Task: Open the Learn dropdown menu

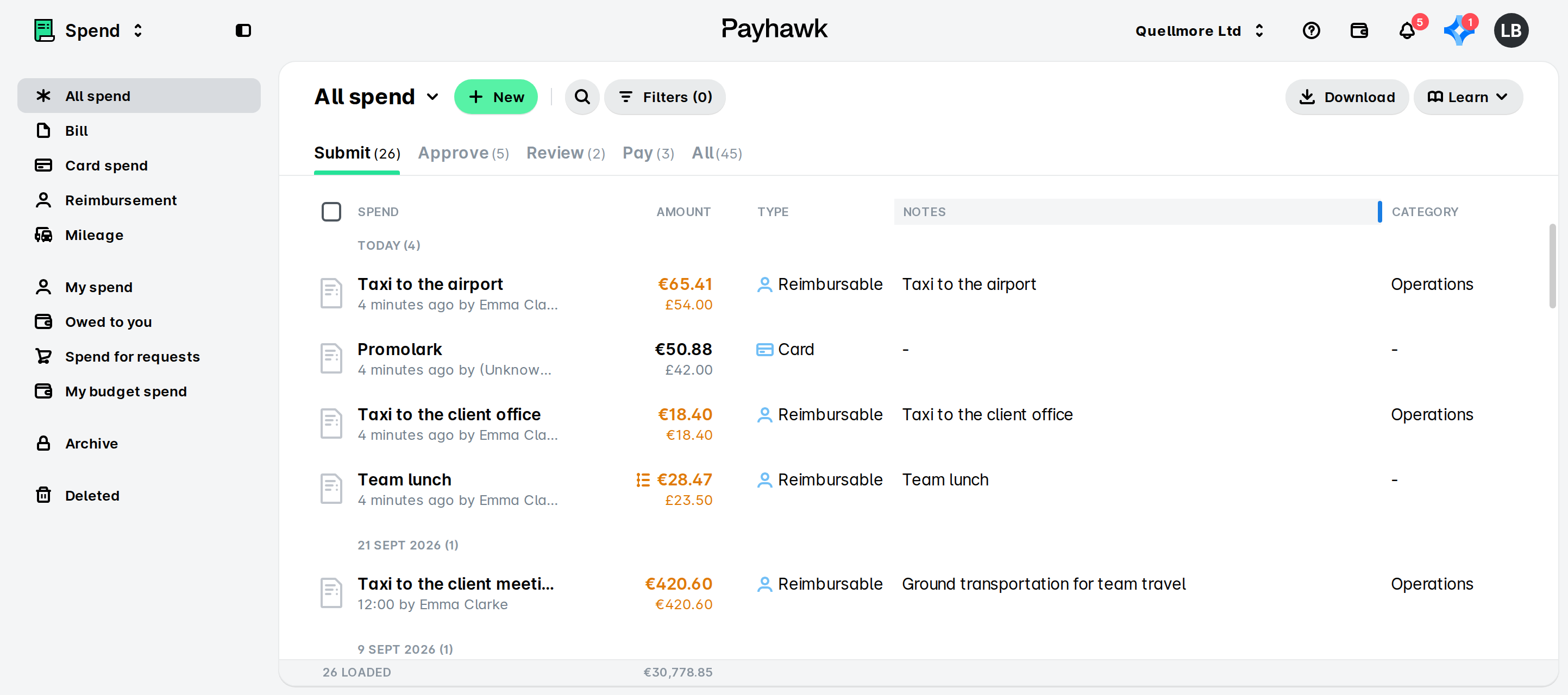Action: coord(1467,97)
